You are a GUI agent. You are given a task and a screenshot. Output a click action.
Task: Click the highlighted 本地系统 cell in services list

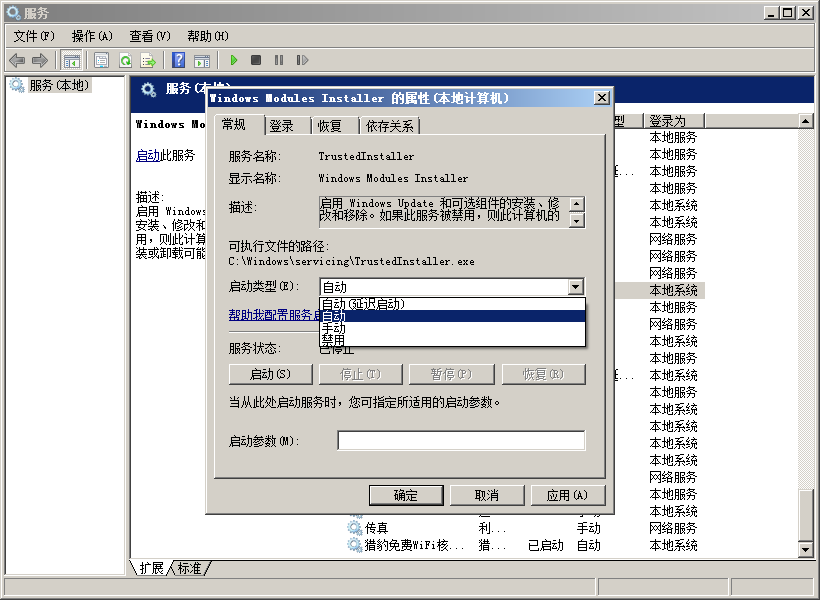click(674, 290)
